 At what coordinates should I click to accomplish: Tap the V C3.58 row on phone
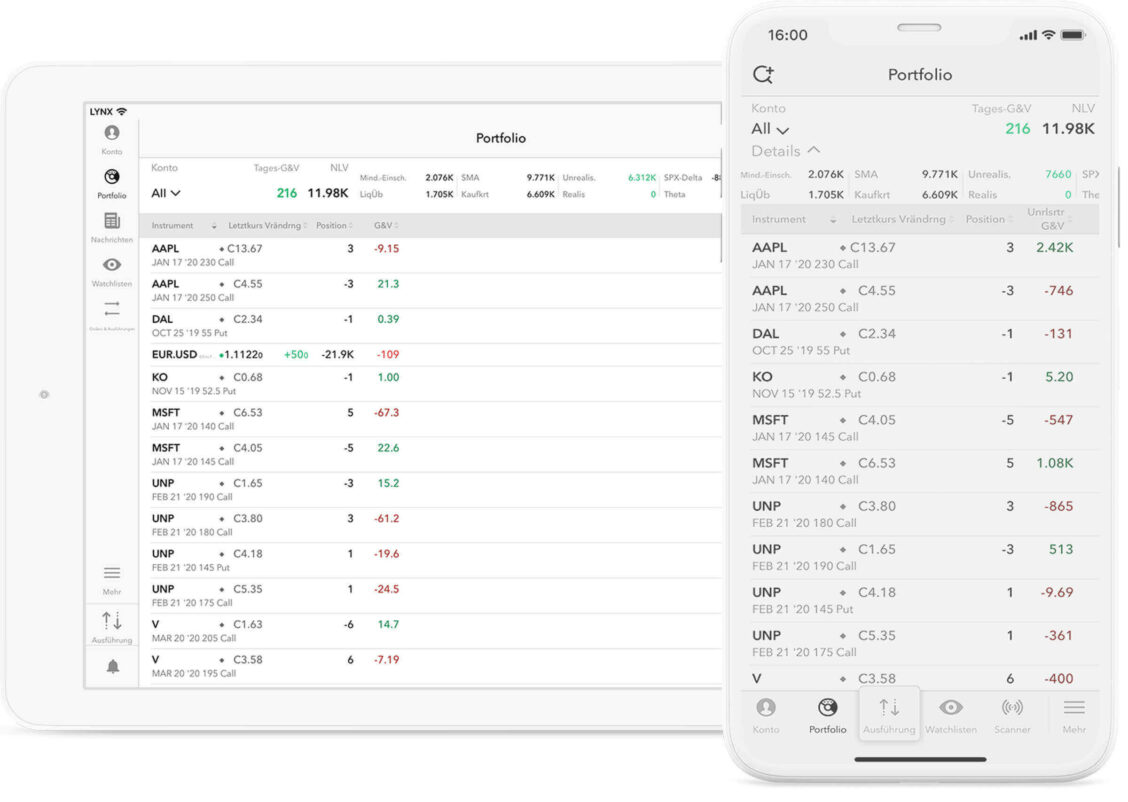[x=919, y=679]
